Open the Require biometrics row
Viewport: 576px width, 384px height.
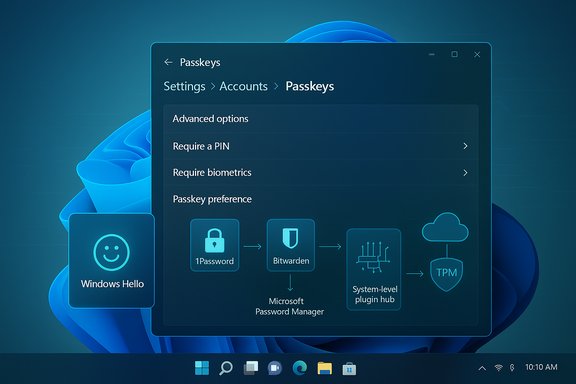(321, 173)
